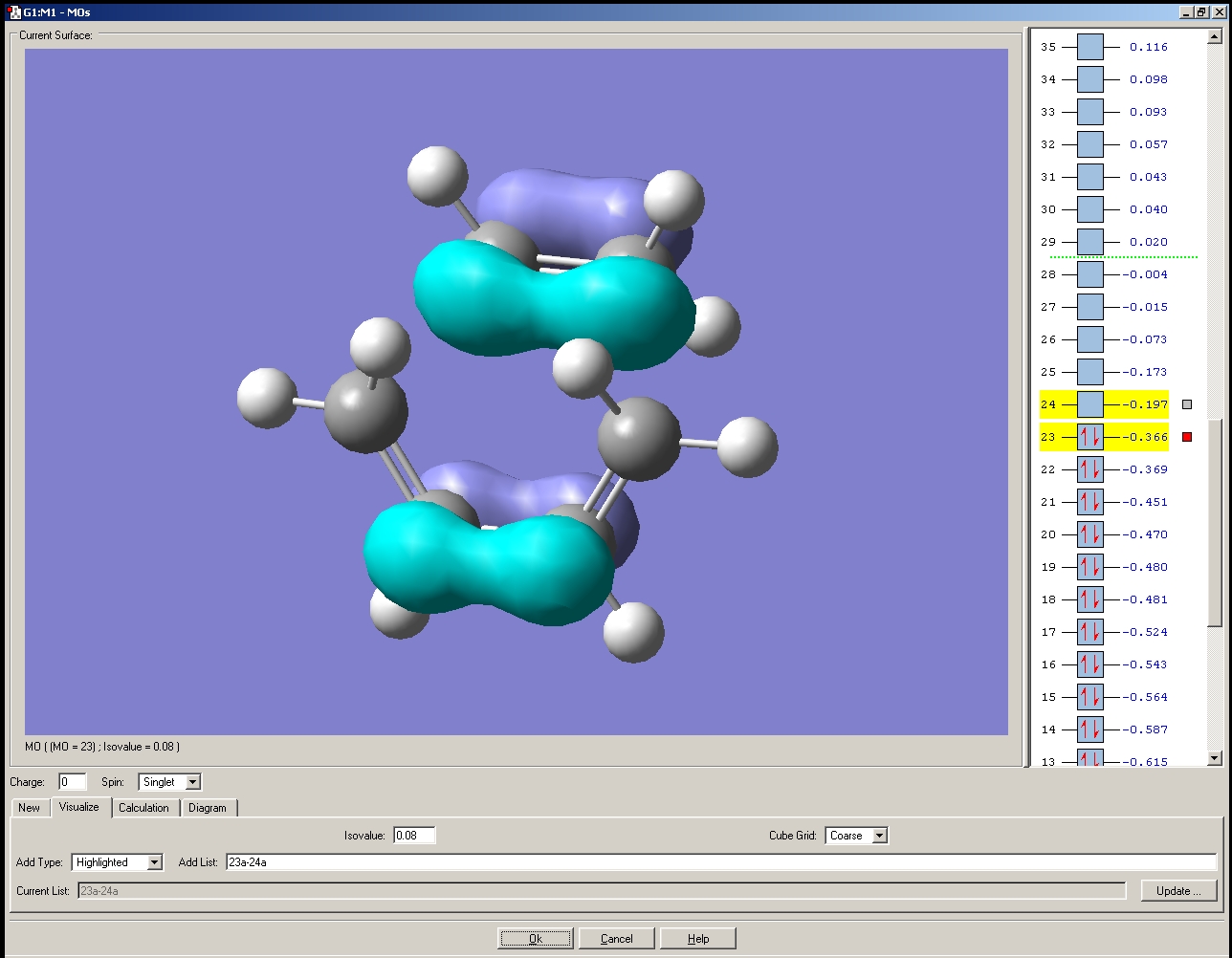The image size is (1232, 958).
Task: Select the occupied orbital 23 box
Action: click(1089, 437)
